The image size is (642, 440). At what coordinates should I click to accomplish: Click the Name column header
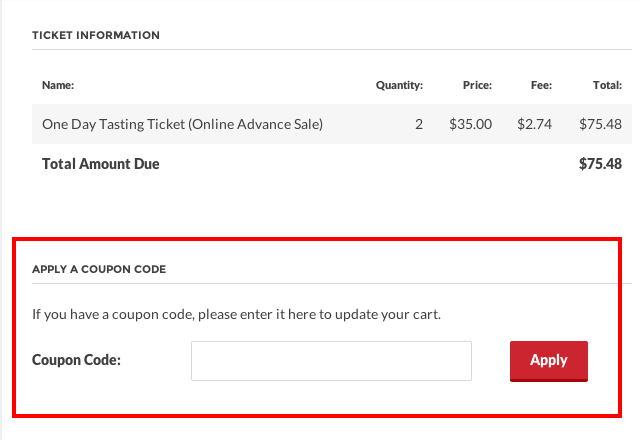[x=58, y=85]
